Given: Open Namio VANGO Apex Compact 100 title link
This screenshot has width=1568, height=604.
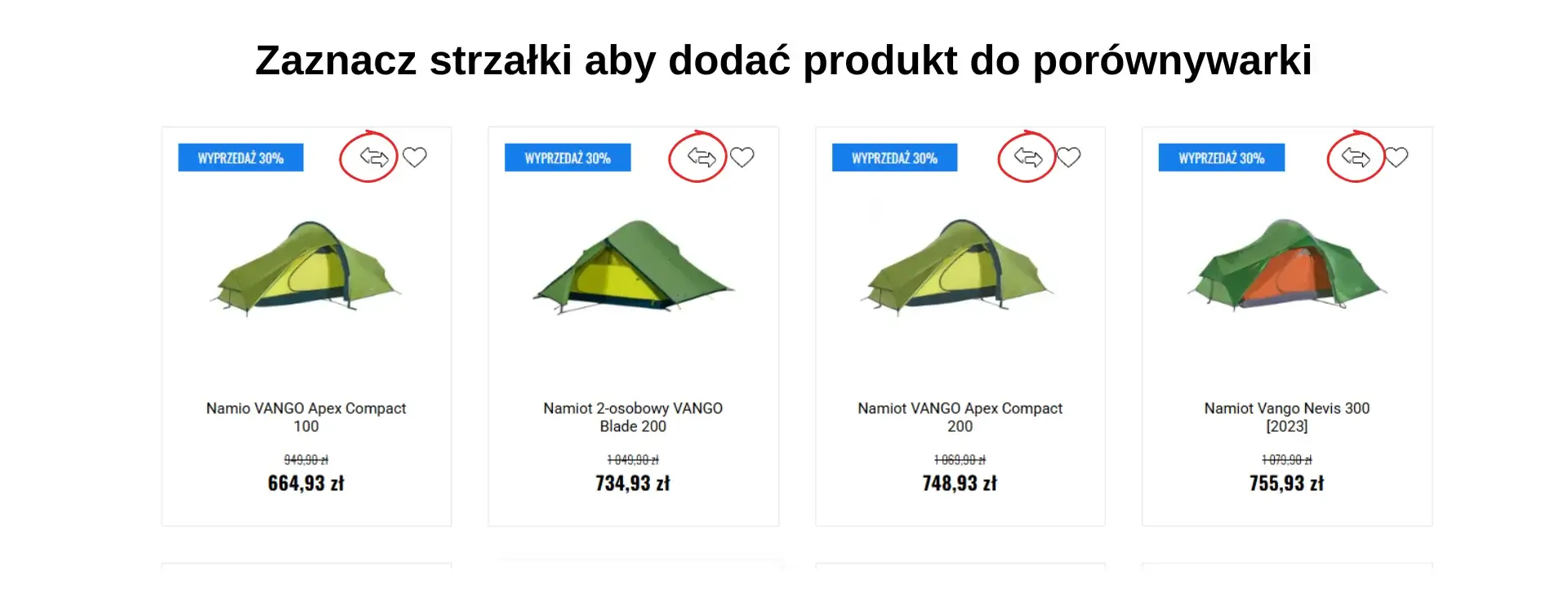Looking at the screenshot, I should click(306, 417).
